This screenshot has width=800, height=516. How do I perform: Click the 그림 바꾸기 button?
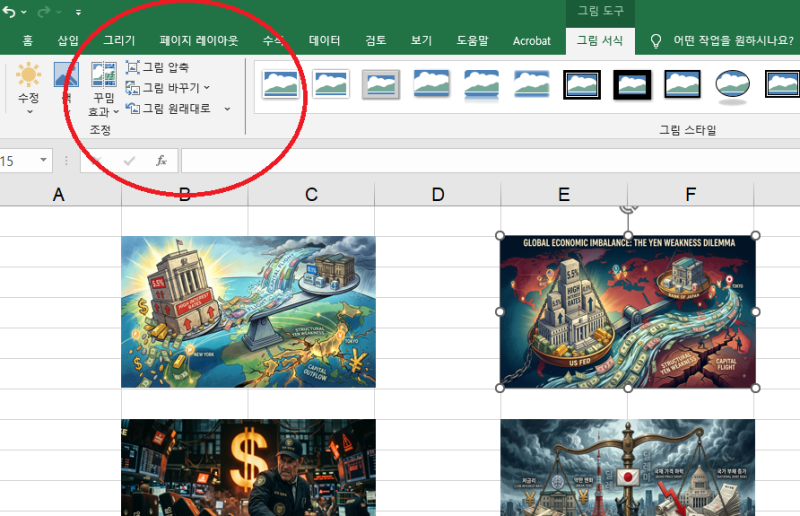(163, 88)
